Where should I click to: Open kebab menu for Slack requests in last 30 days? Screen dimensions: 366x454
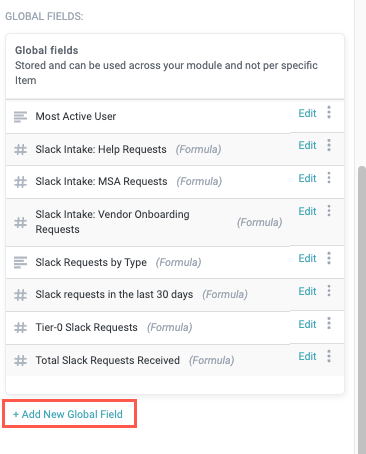[x=329, y=291]
